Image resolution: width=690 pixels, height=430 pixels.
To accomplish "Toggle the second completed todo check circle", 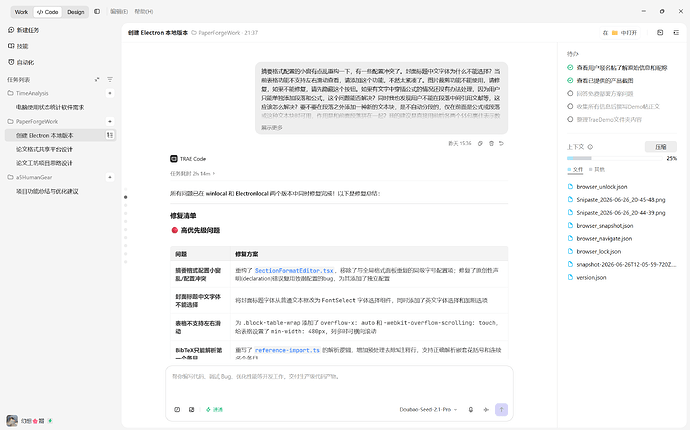I will pos(570,81).
